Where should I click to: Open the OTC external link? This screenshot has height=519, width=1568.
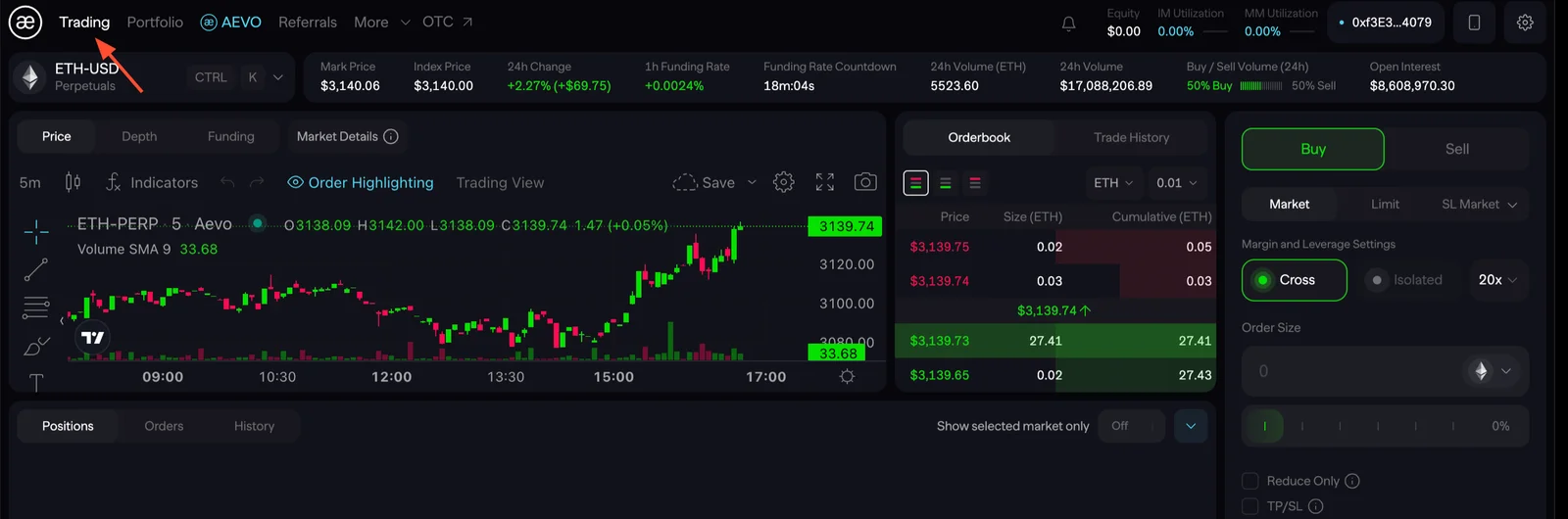pyautogui.click(x=448, y=22)
